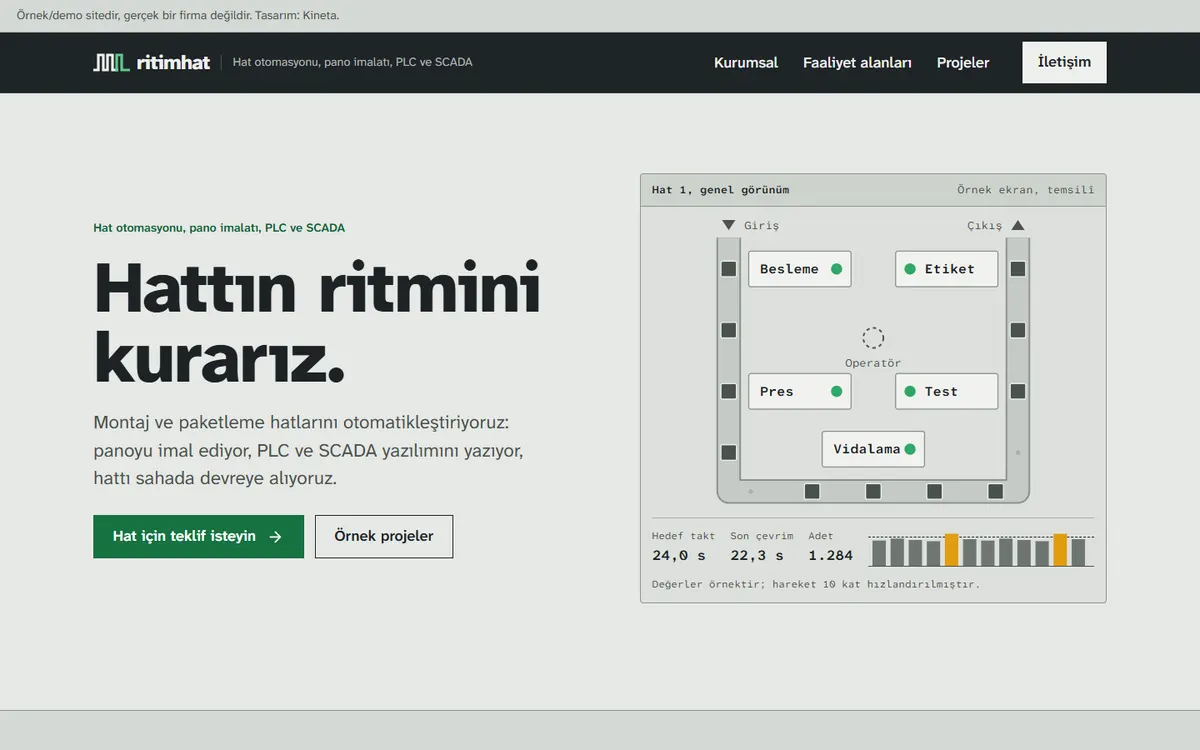
Task: Go to the Projeler page
Action: [x=963, y=63]
